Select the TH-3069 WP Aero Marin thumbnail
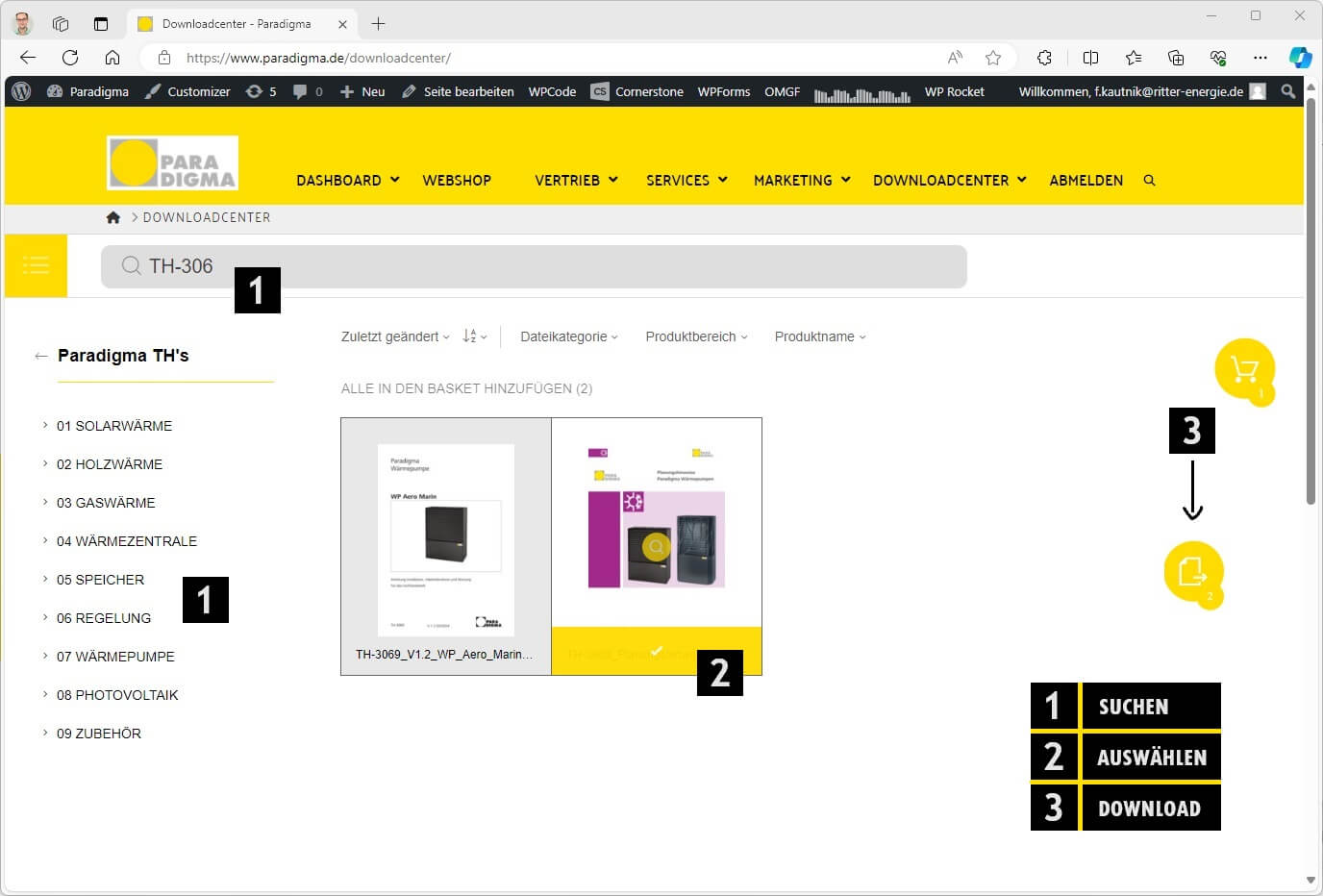 pyautogui.click(x=446, y=540)
